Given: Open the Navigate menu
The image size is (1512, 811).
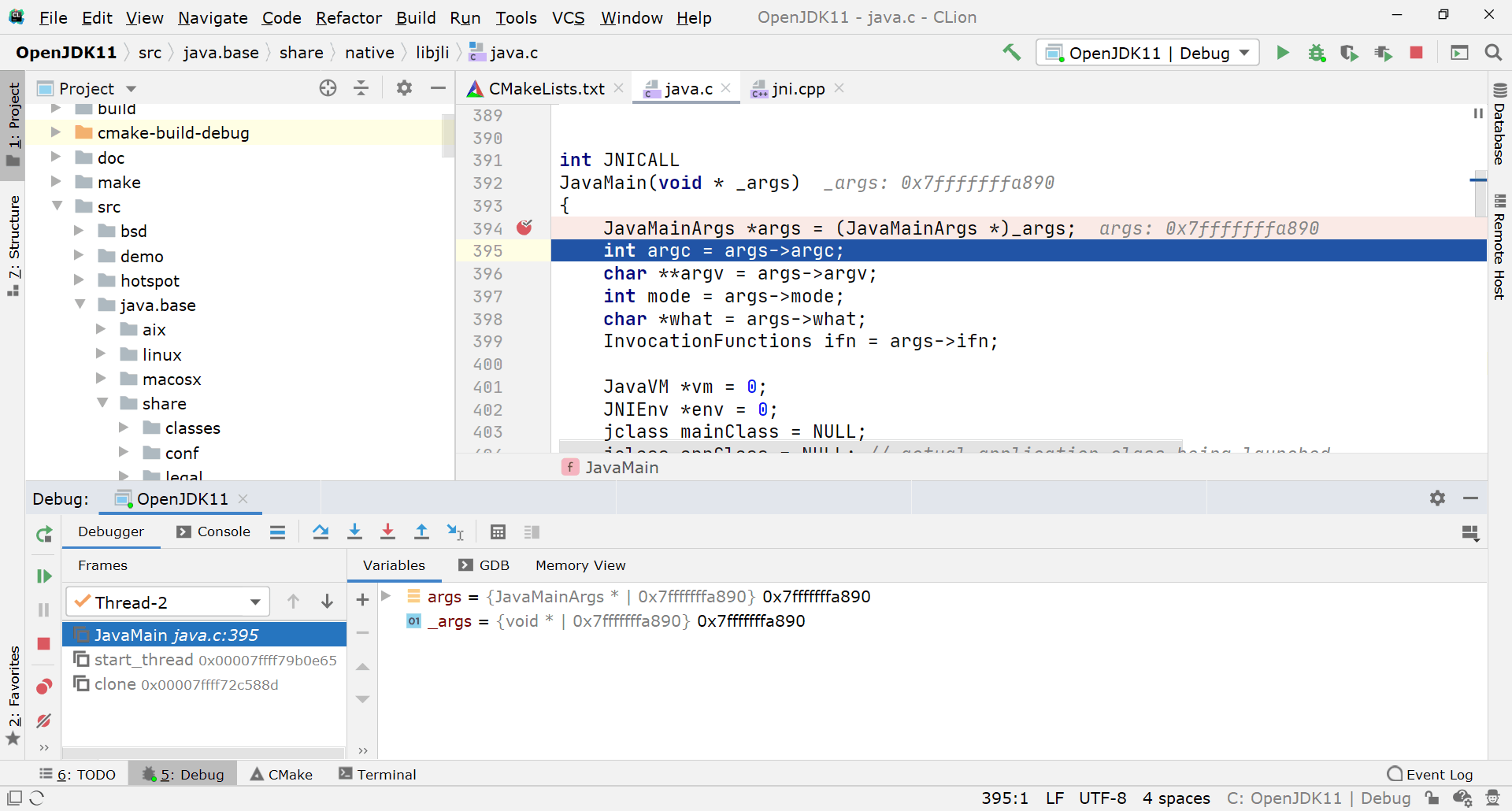Looking at the screenshot, I should [213, 17].
